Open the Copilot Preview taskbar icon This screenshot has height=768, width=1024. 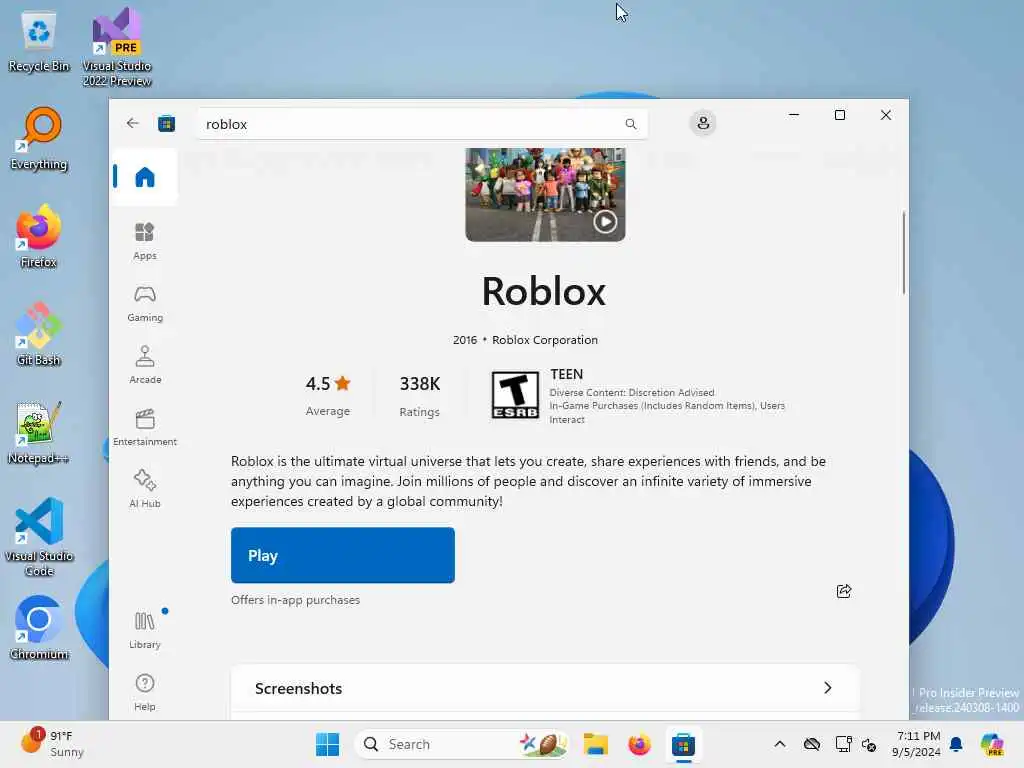click(x=992, y=744)
